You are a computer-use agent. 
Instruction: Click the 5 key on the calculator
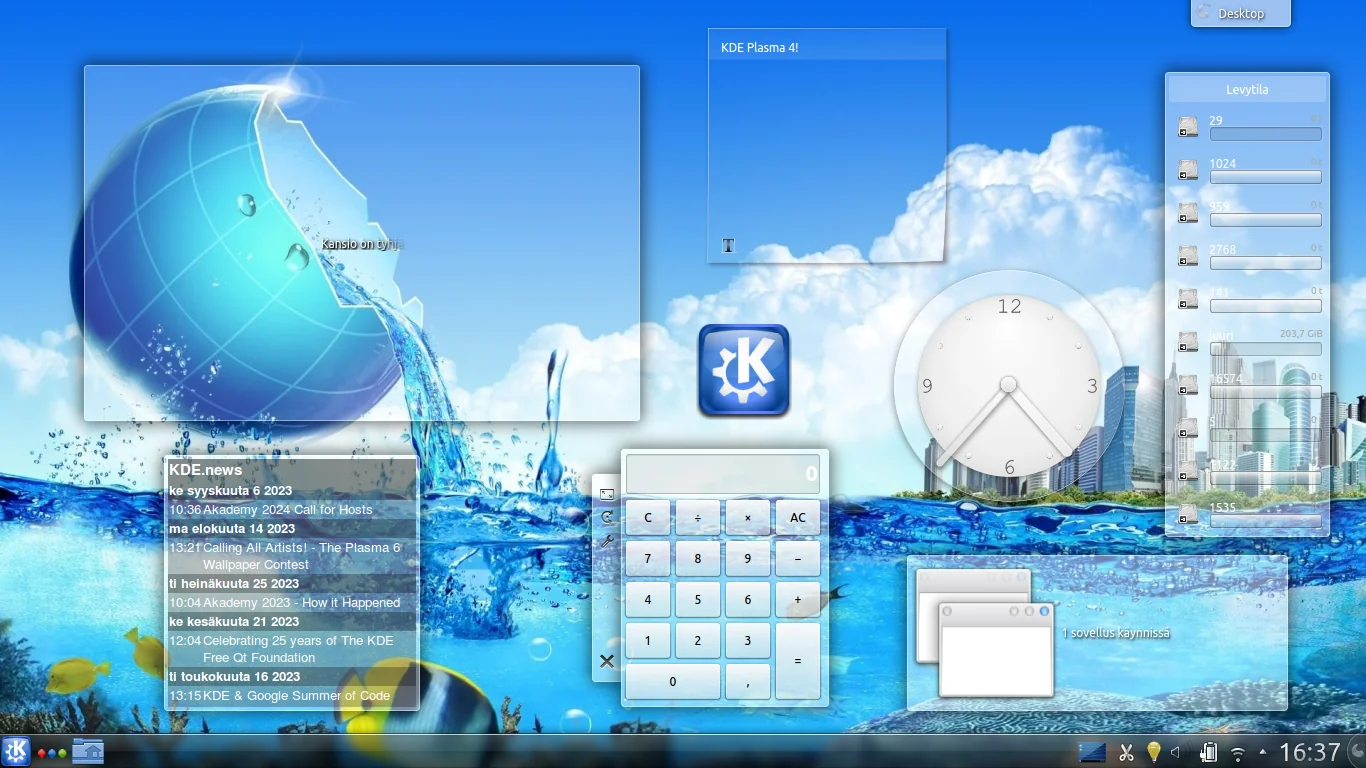(x=698, y=600)
